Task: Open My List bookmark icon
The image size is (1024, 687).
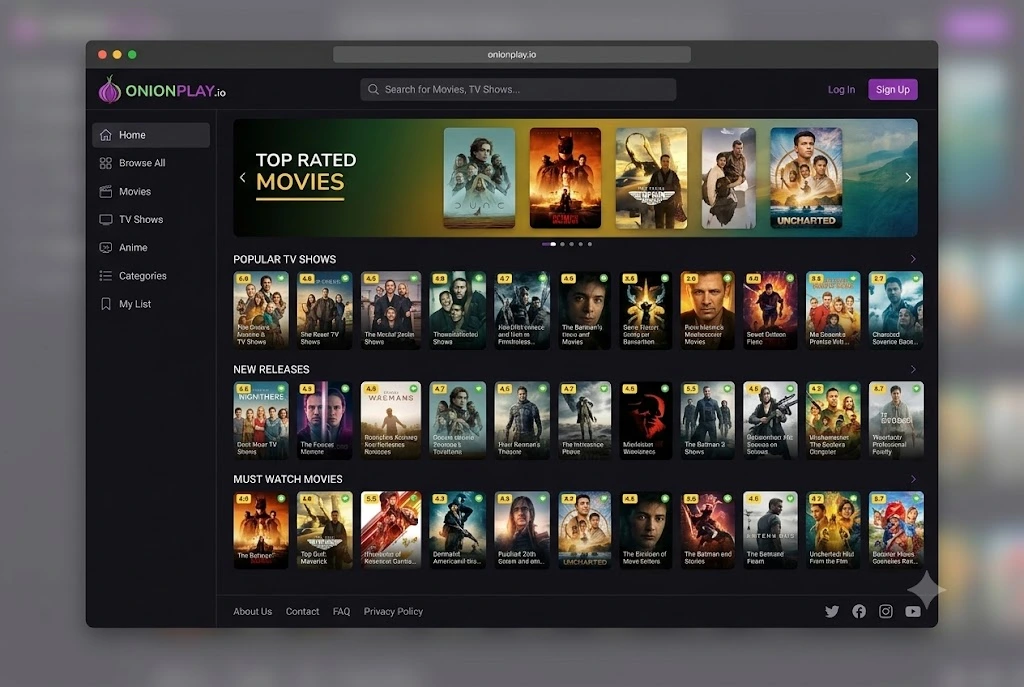Action: coord(105,304)
